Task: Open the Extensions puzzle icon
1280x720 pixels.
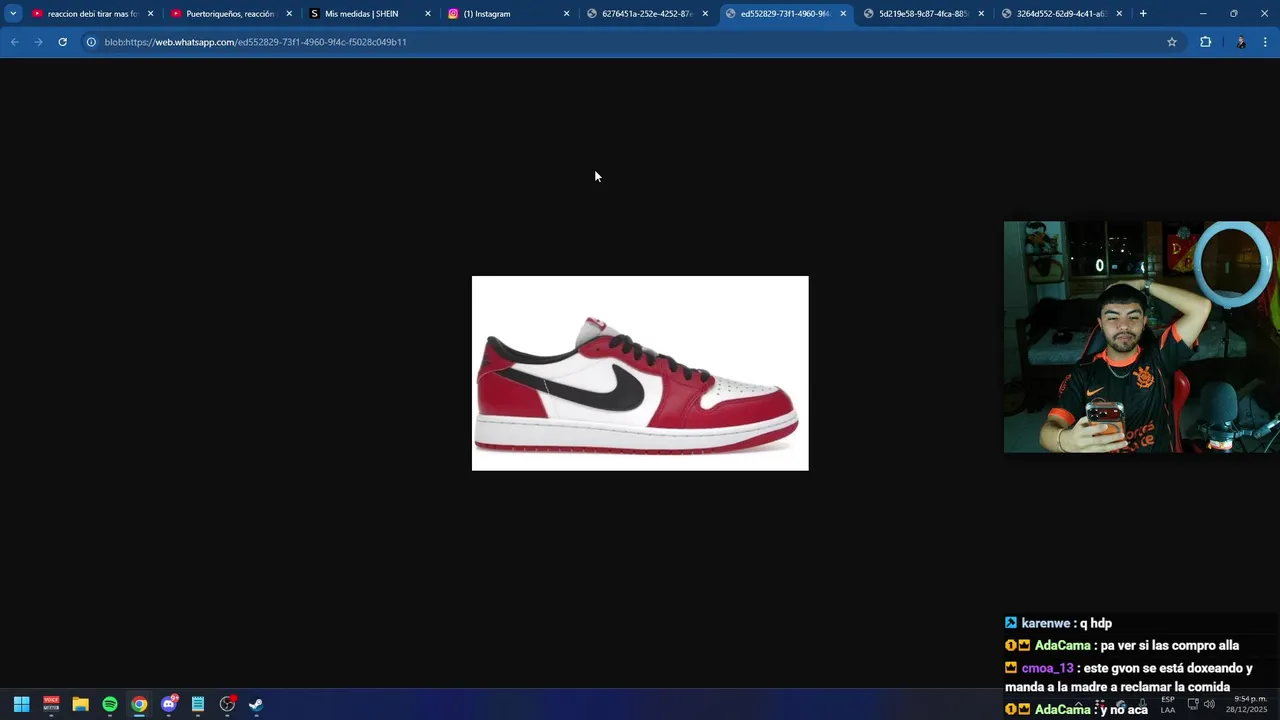Action: (1205, 42)
